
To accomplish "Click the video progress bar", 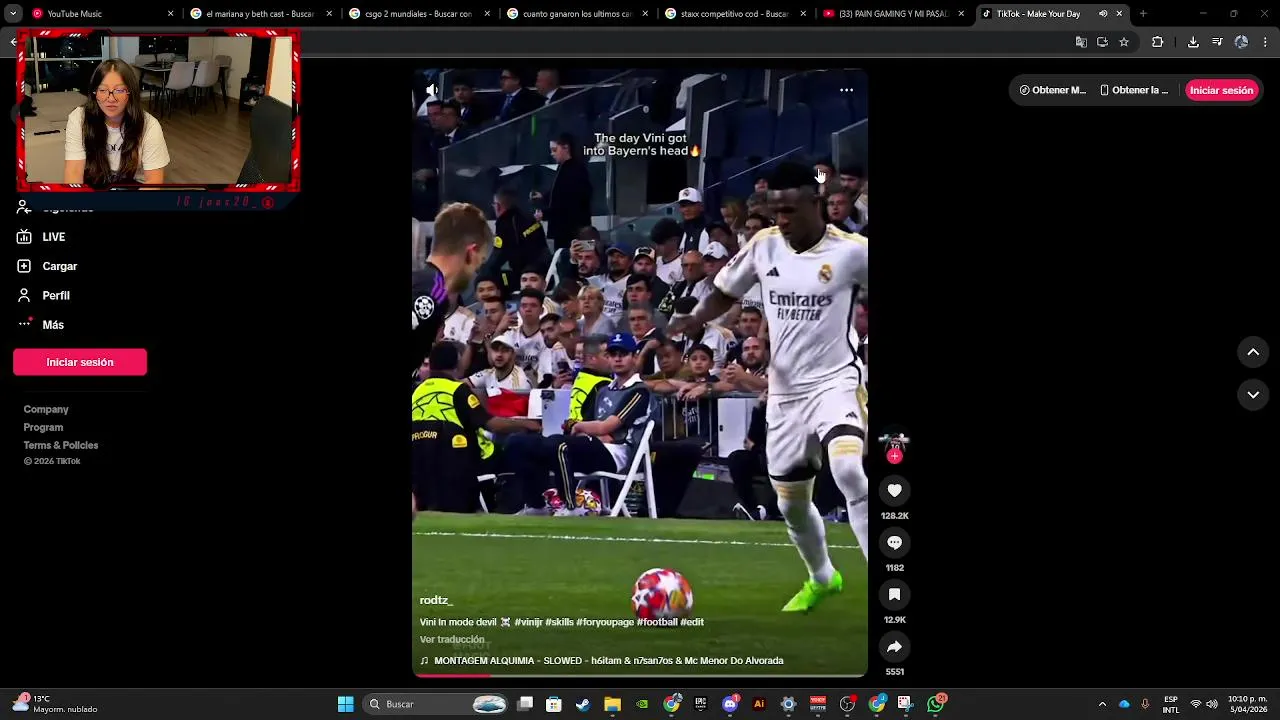I will pyautogui.click(x=640, y=675).
